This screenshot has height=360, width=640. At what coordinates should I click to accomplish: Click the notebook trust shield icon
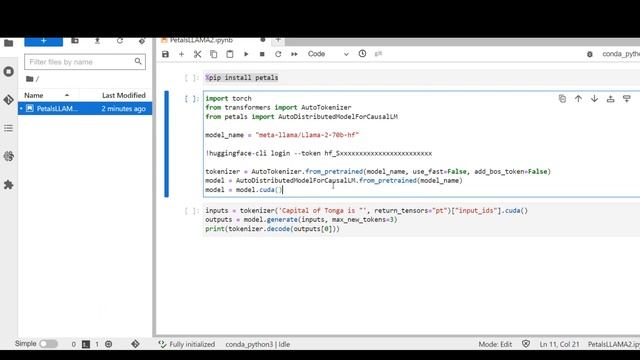(x=526, y=344)
